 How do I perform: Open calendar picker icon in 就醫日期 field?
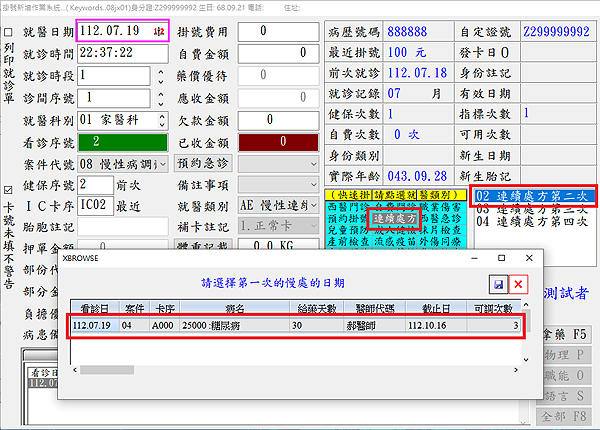click(x=160, y=33)
